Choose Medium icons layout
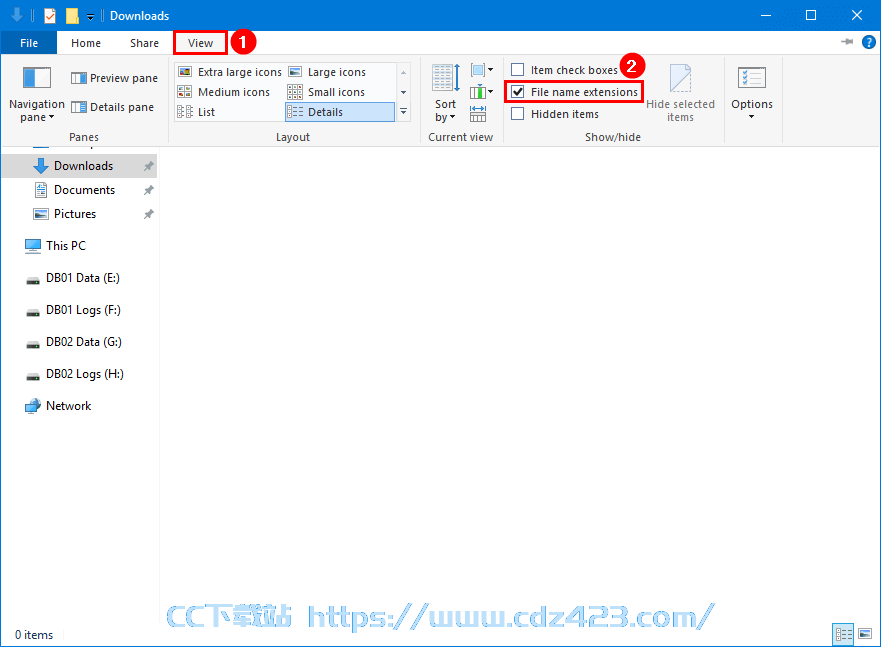 coord(224,92)
